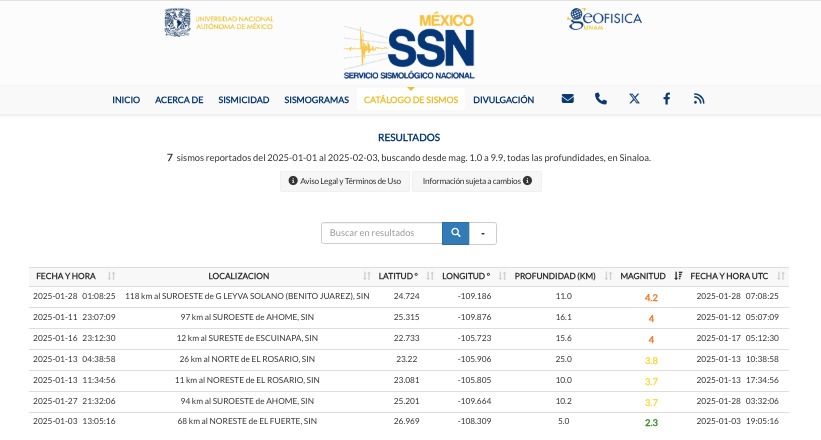Sort by Fecha y Hora UTC arrows
Image resolution: width=821 pixels, height=440 pixels.
[781, 276]
